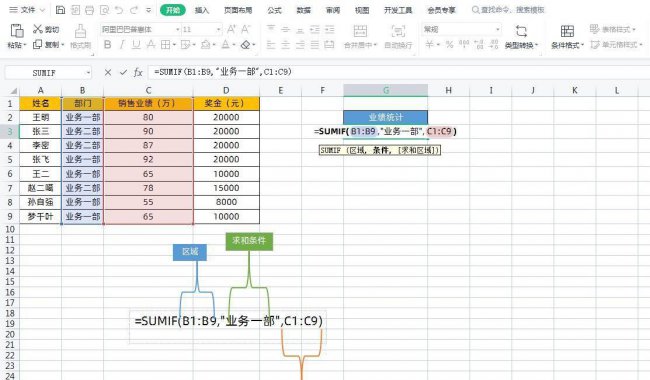Click the cell borders icon
The width and height of the screenshot is (650, 380).
165,44
